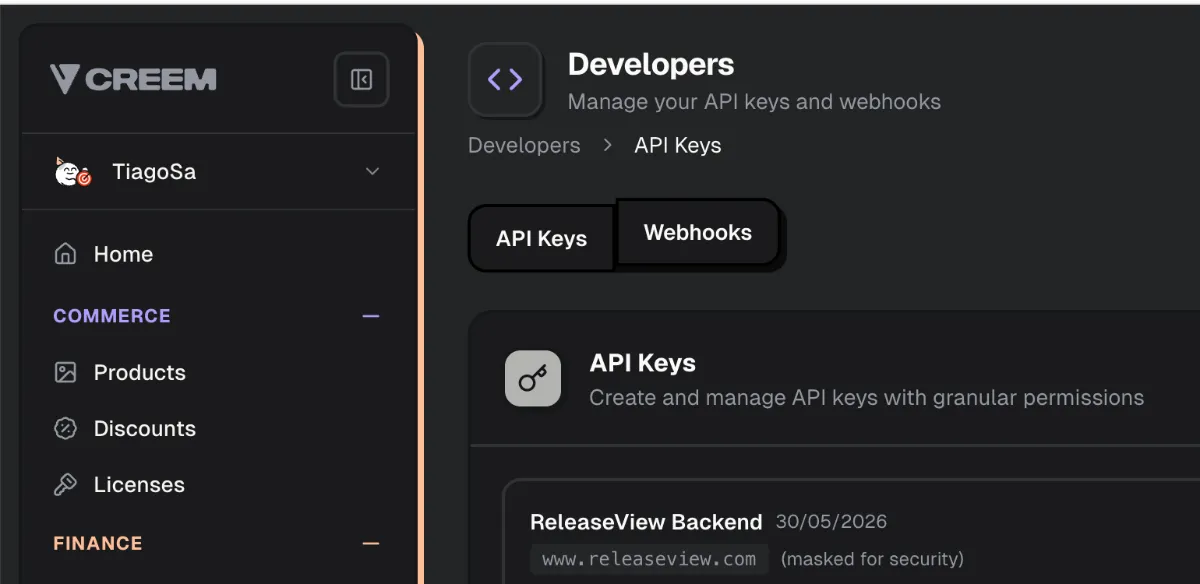Collapse the Finance section
This screenshot has width=1200, height=584.
pyautogui.click(x=371, y=544)
